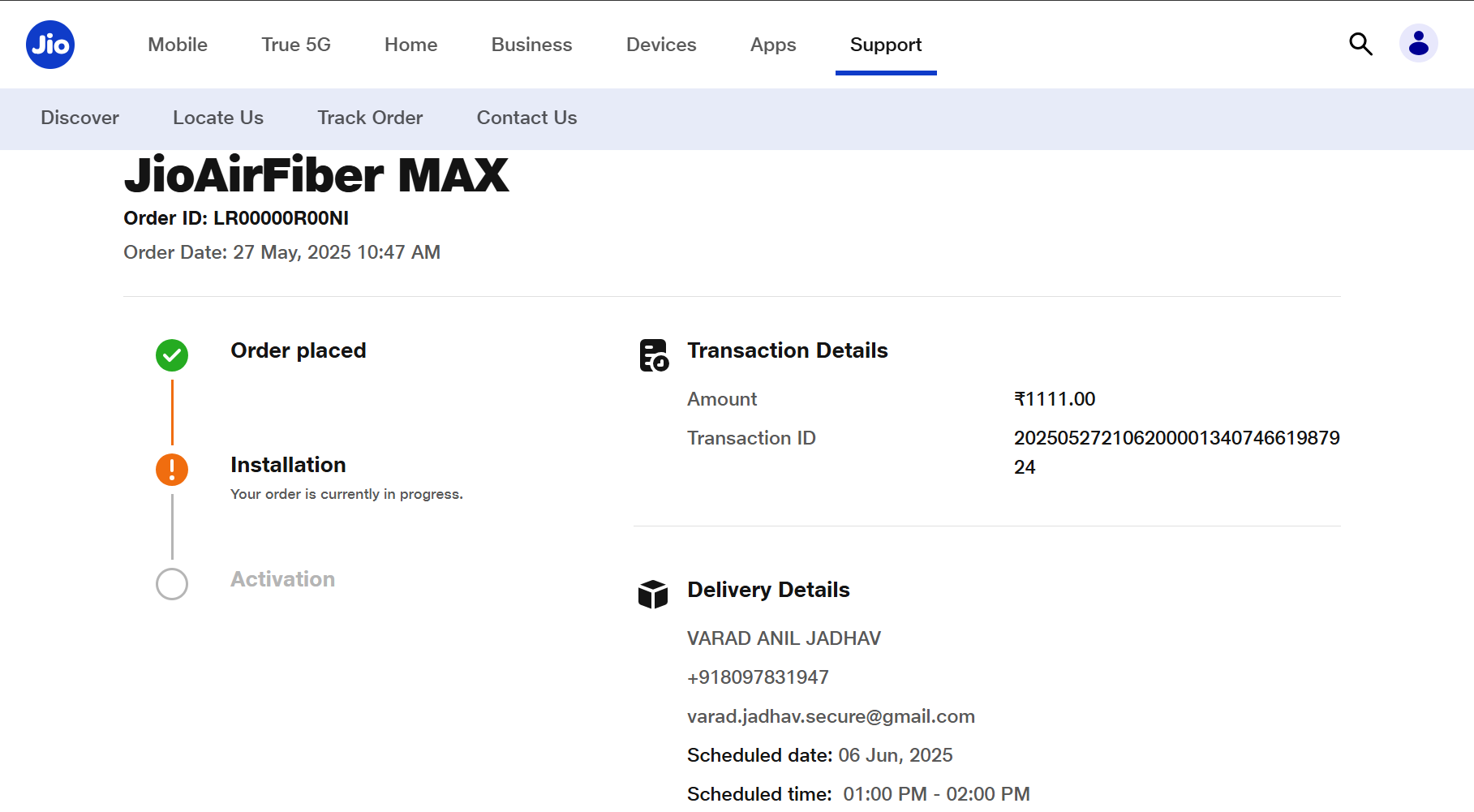Open the user profile avatar icon
Image resolution: width=1474 pixels, height=812 pixels.
[1418, 44]
